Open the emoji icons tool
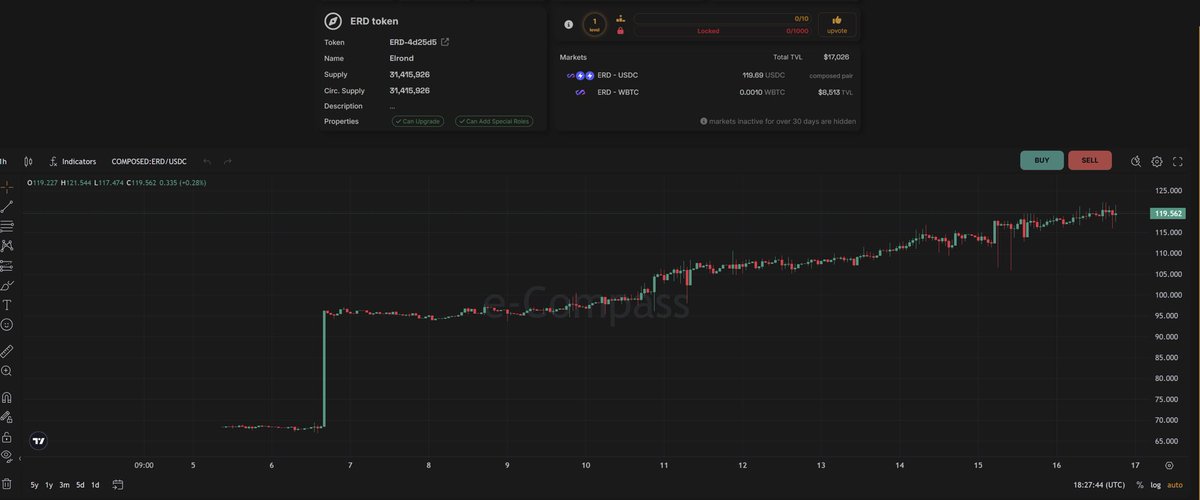This screenshot has height=500, width=1200. [6, 325]
